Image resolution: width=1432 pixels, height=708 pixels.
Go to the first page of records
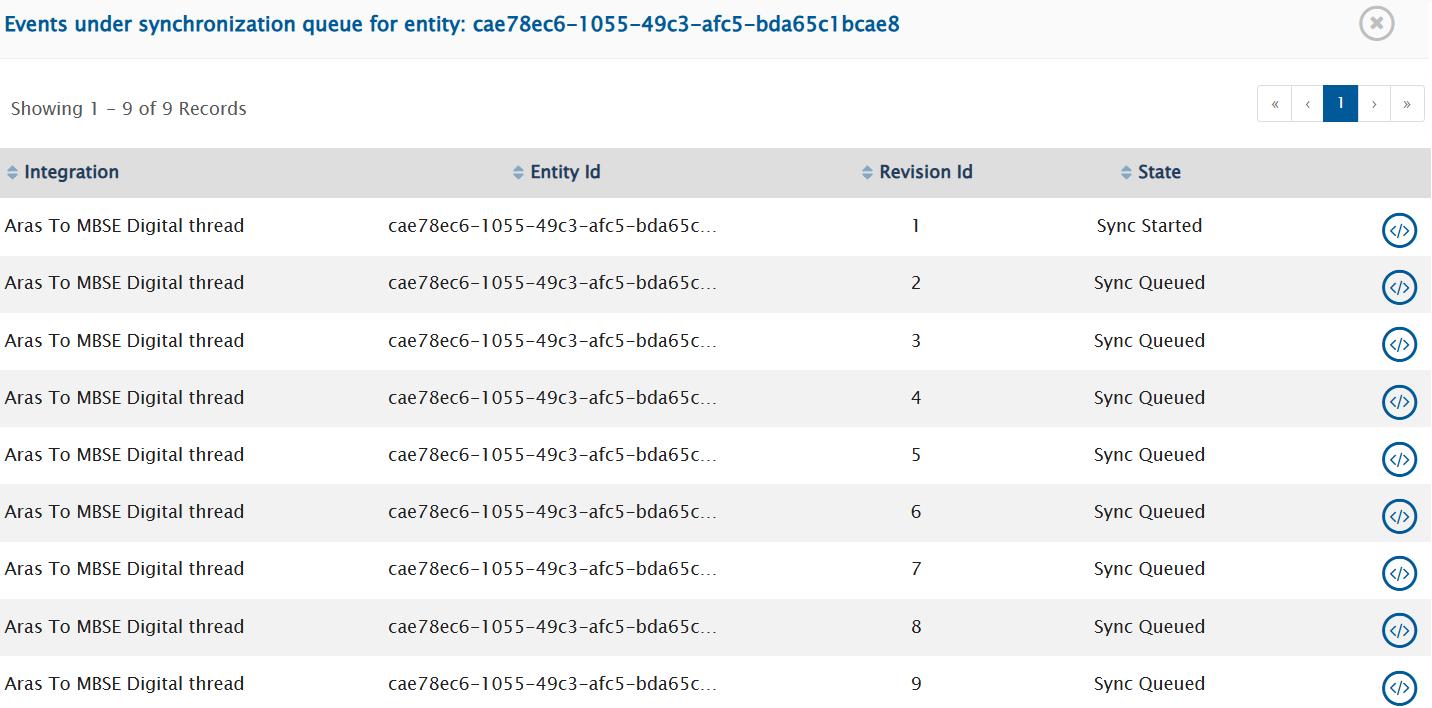(x=1274, y=103)
